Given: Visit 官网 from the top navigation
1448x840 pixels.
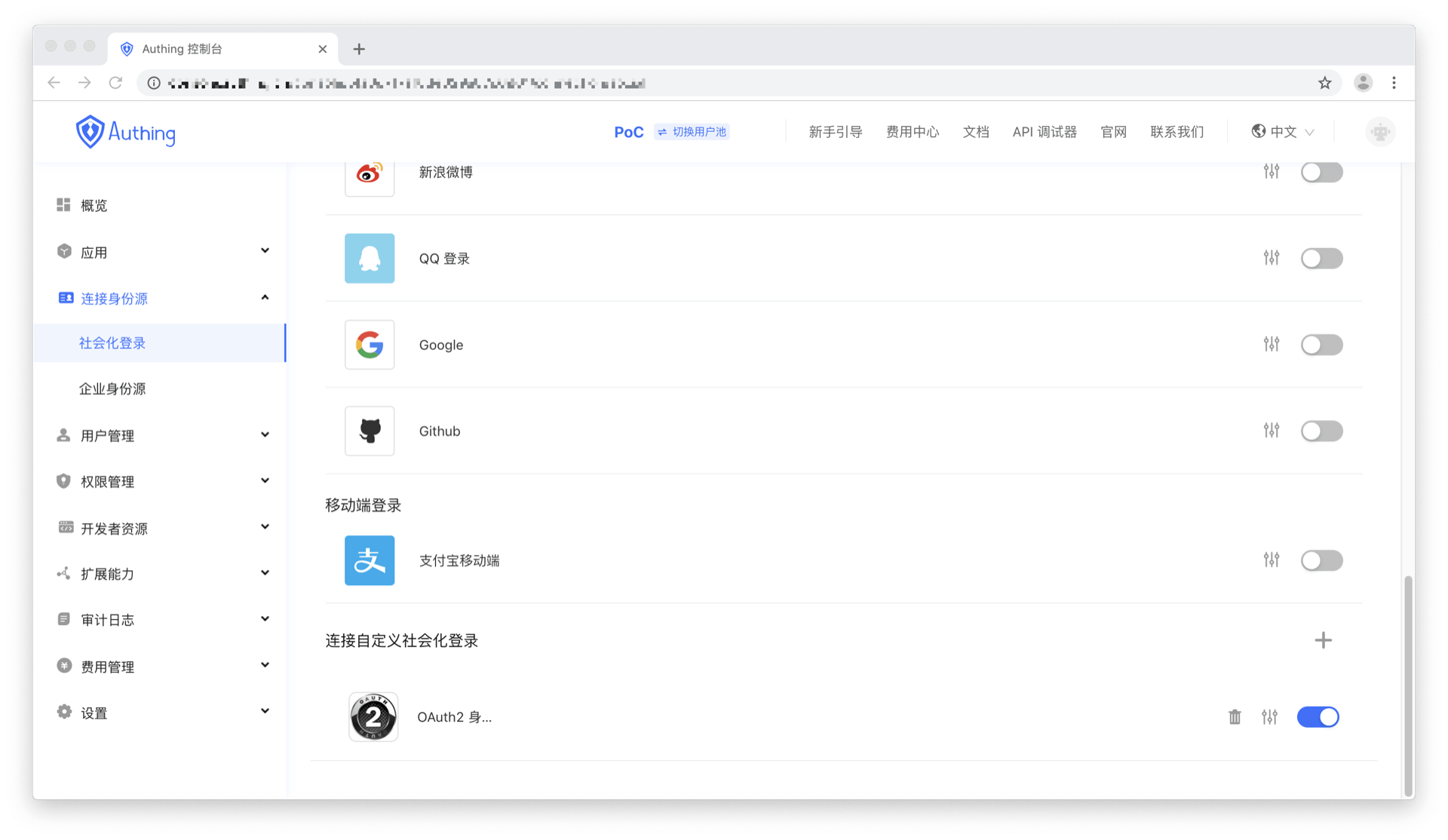Looking at the screenshot, I should tap(1114, 132).
